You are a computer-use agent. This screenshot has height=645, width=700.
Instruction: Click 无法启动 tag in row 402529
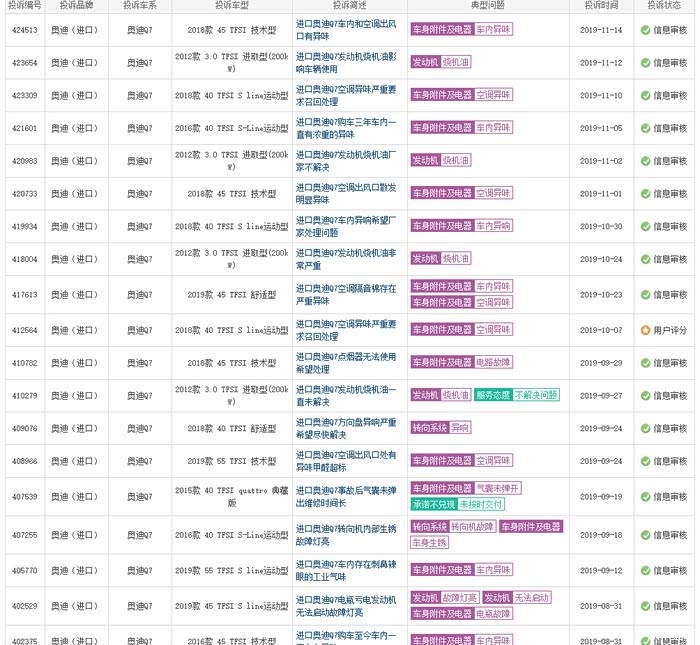point(531,597)
